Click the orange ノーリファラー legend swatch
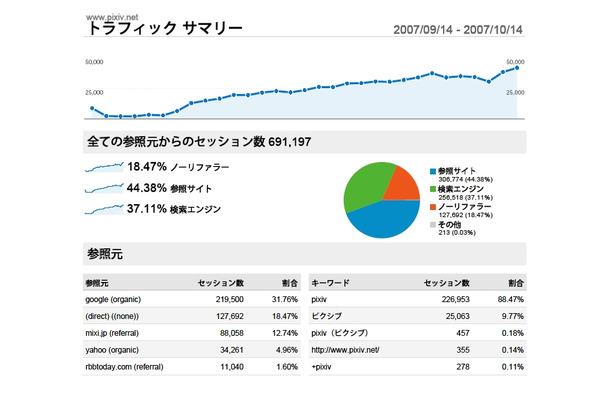Image resolution: width=610 pixels, height=400 pixels. [x=433, y=207]
